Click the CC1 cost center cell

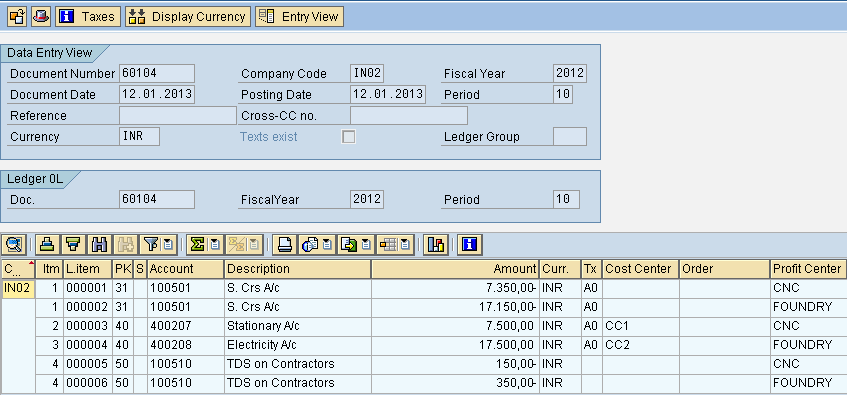click(x=641, y=326)
